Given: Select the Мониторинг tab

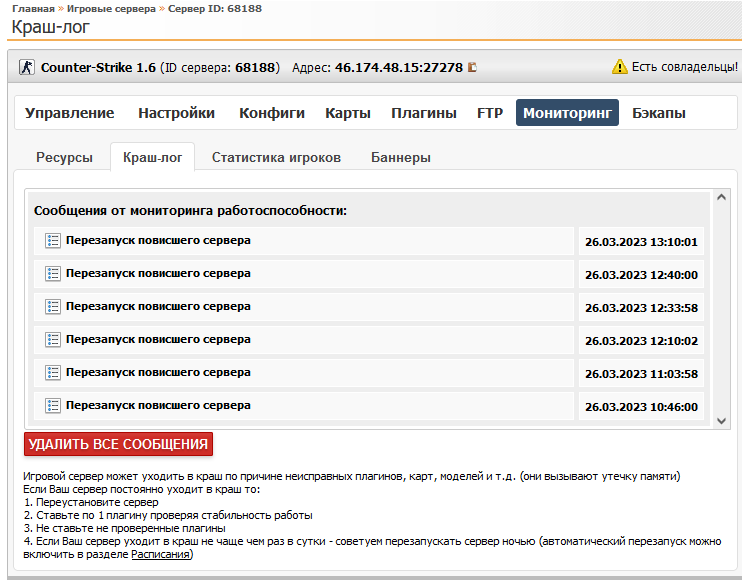Looking at the screenshot, I should 567,113.
